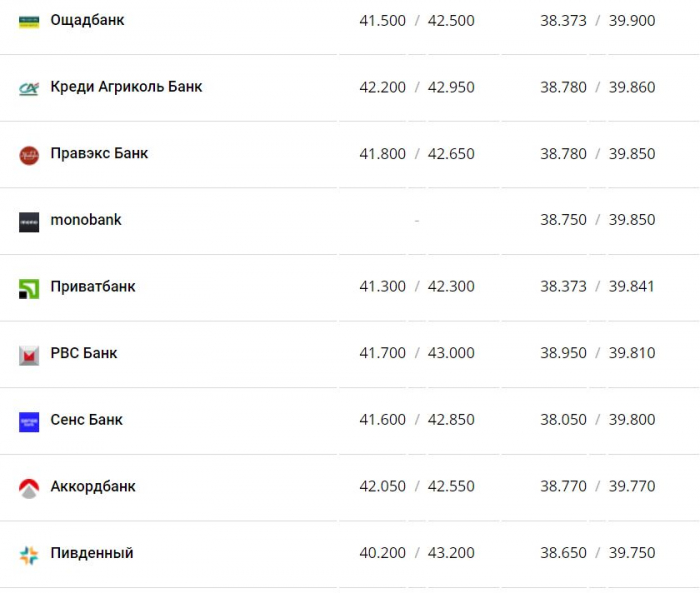Click the Приватбанк green logo icon
This screenshot has height=593, width=700.
29,288
